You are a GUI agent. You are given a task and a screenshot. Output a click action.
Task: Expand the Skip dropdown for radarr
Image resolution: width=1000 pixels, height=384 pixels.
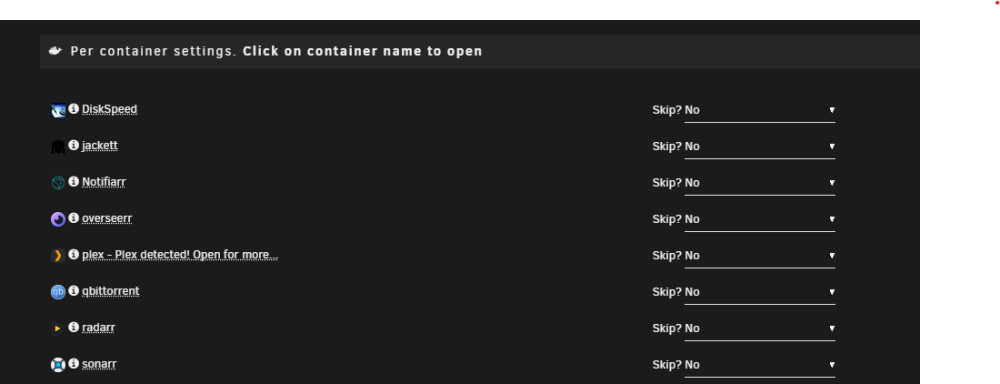(760, 329)
